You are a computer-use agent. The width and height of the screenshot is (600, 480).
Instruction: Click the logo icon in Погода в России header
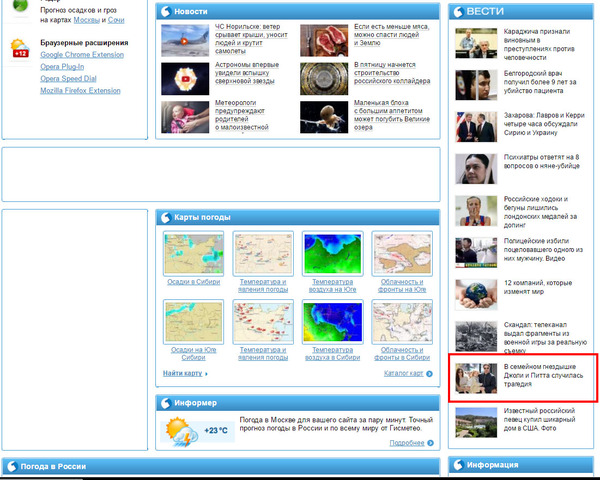click(12, 466)
